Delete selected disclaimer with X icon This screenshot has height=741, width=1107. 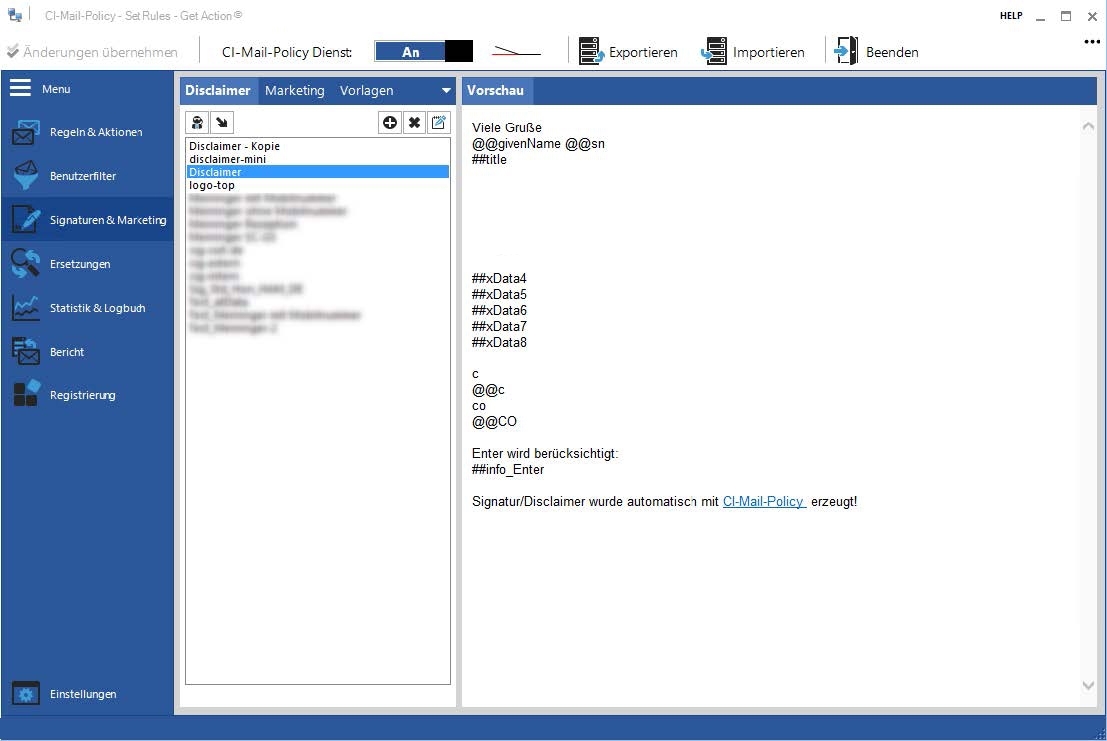[x=414, y=123]
